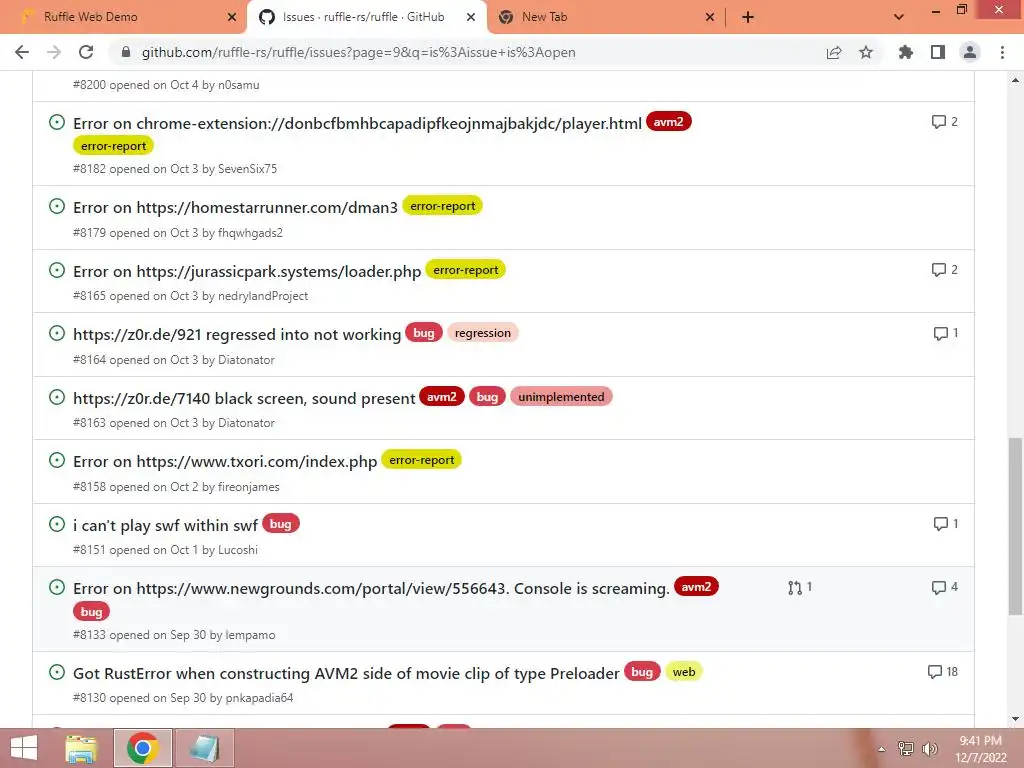Image resolution: width=1024 pixels, height=768 pixels.
Task: Click the address bar URL
Action: (359, 52)
